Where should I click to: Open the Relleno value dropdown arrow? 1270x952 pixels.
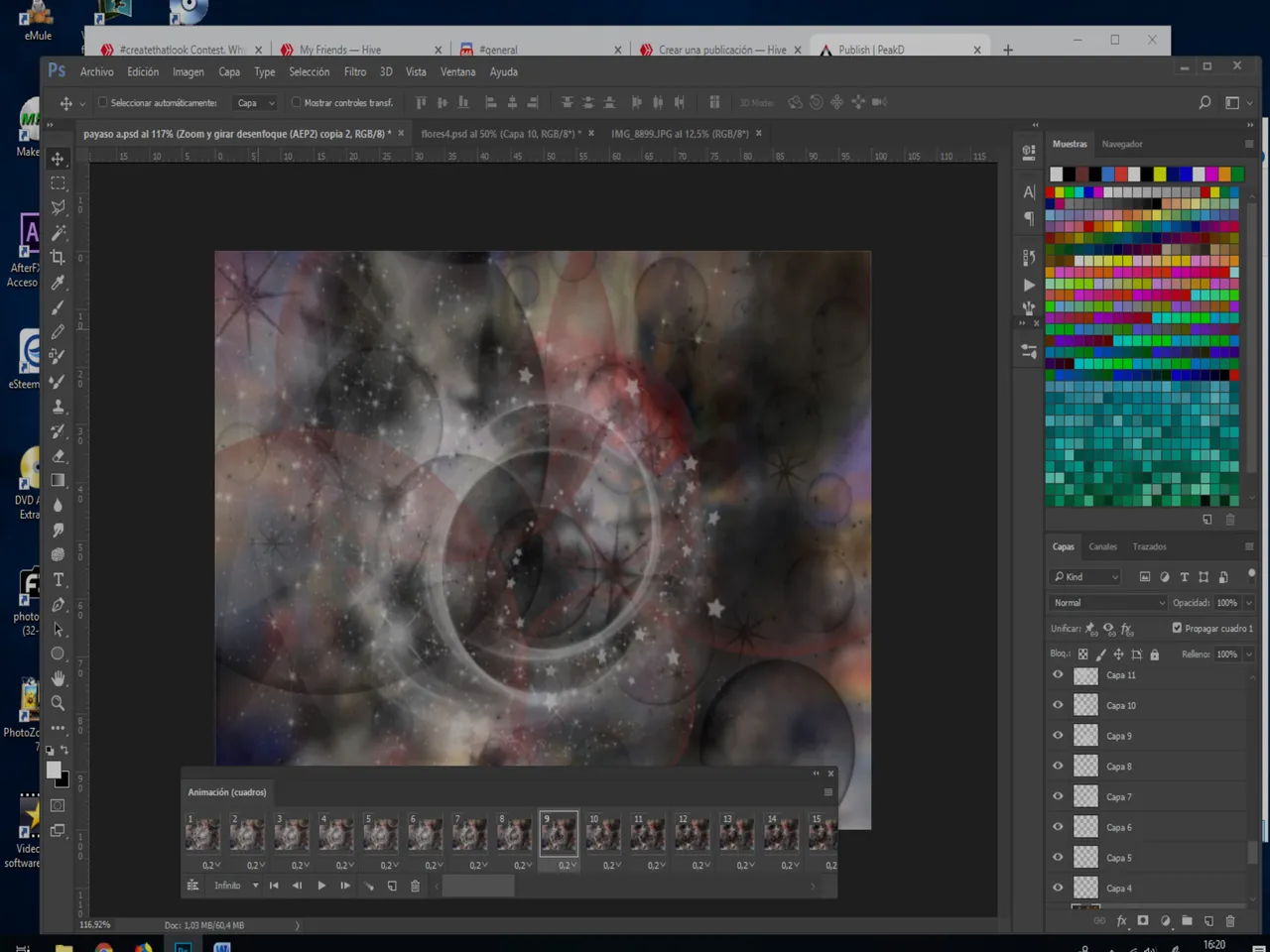tap(1248, 654)
